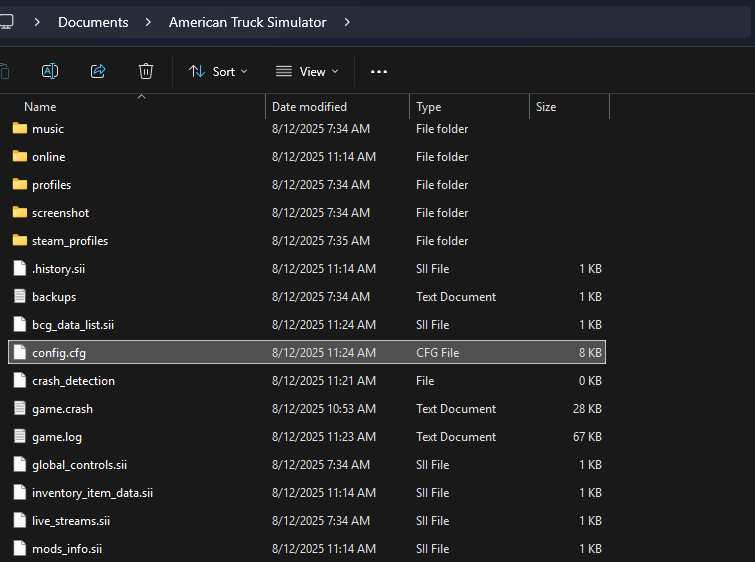Image resolution: width=755 pixels, height=562 pixels.
Task: Expand chevron before Documents breadcrumb
Action: click(37, 22)
